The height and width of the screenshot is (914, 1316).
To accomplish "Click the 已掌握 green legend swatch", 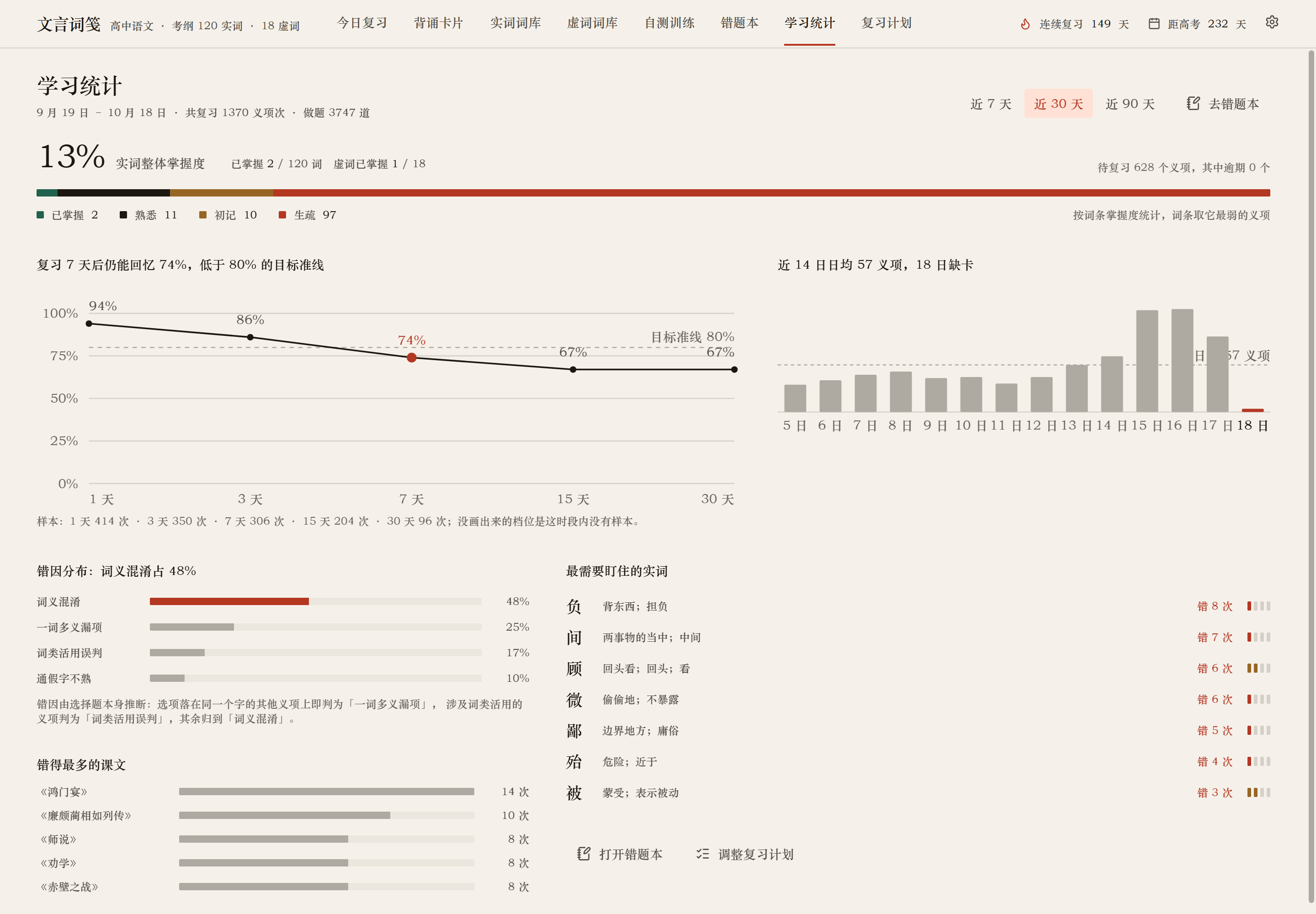I will tap(40, 215).
